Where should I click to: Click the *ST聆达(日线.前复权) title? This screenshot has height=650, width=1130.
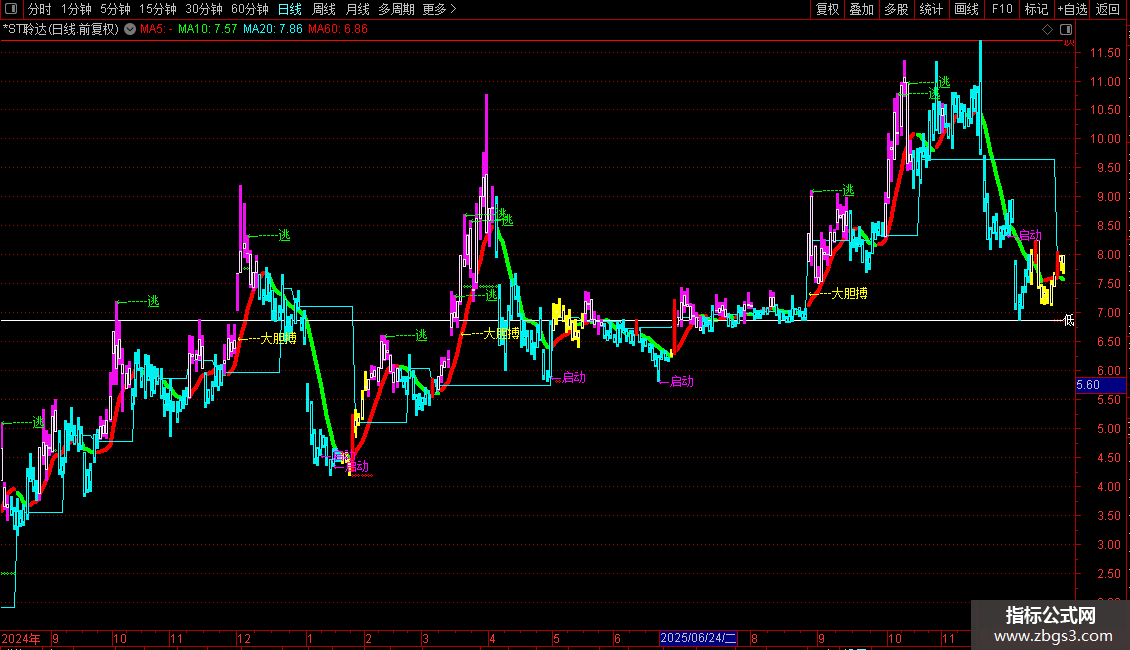pyautogui.click(x=61, y=29)
